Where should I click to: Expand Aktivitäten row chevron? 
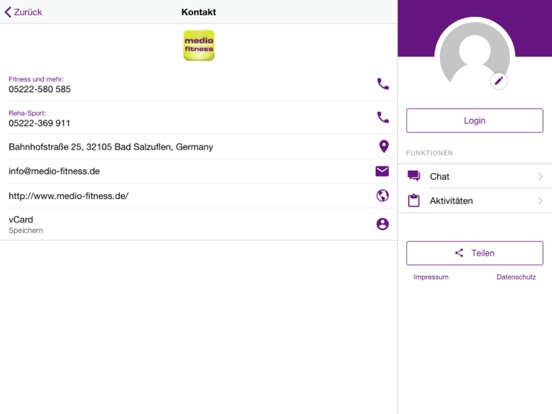540,201
